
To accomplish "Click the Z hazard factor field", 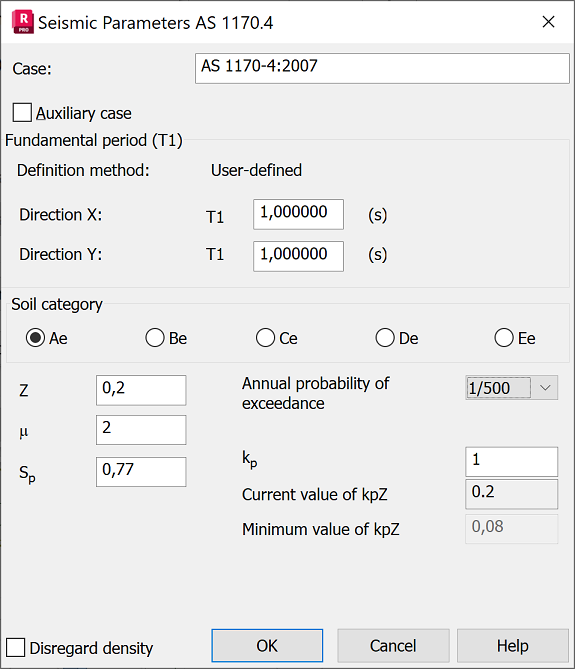I will [141, 390].
